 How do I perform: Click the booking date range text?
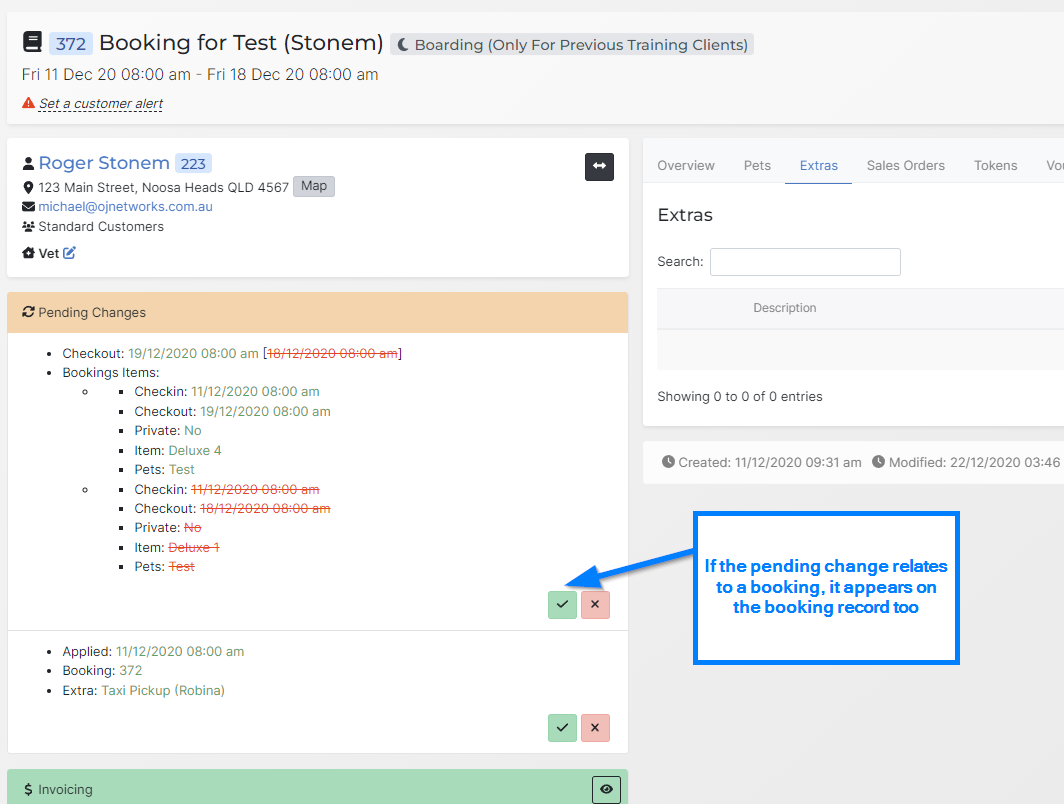point(200,75)
